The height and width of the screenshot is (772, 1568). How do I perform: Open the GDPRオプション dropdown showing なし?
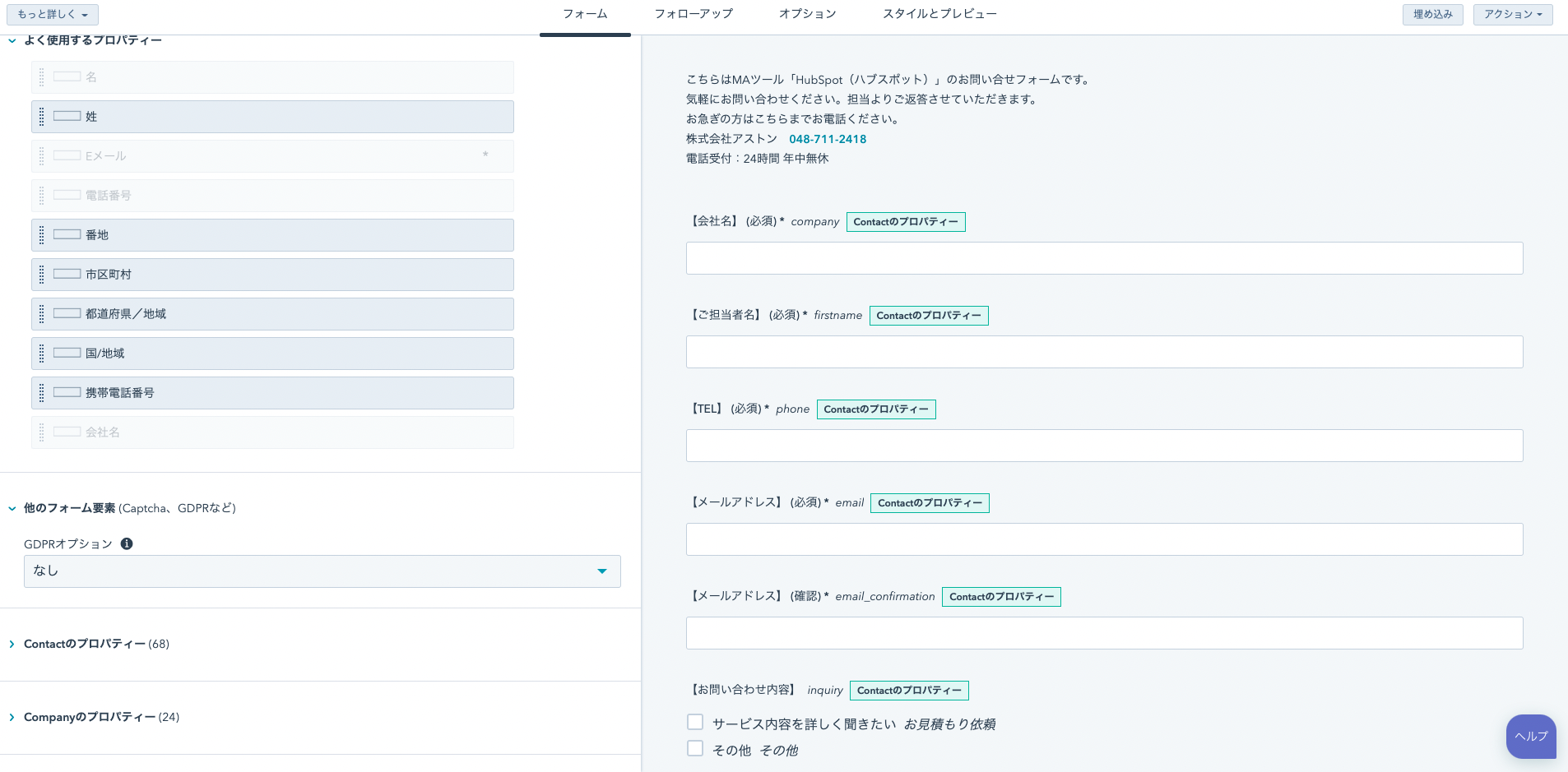click(x=322, y=571)
